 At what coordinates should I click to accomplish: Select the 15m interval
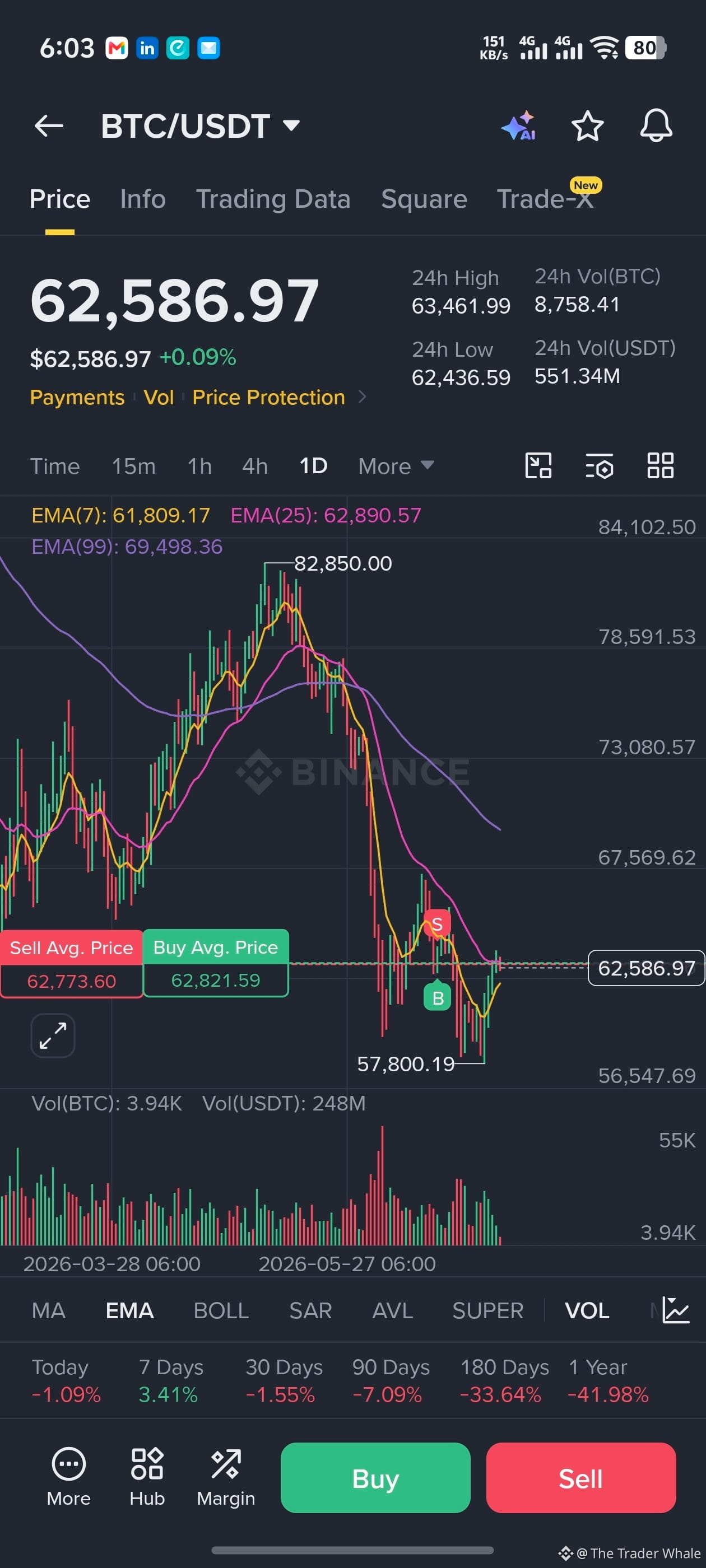133,466
